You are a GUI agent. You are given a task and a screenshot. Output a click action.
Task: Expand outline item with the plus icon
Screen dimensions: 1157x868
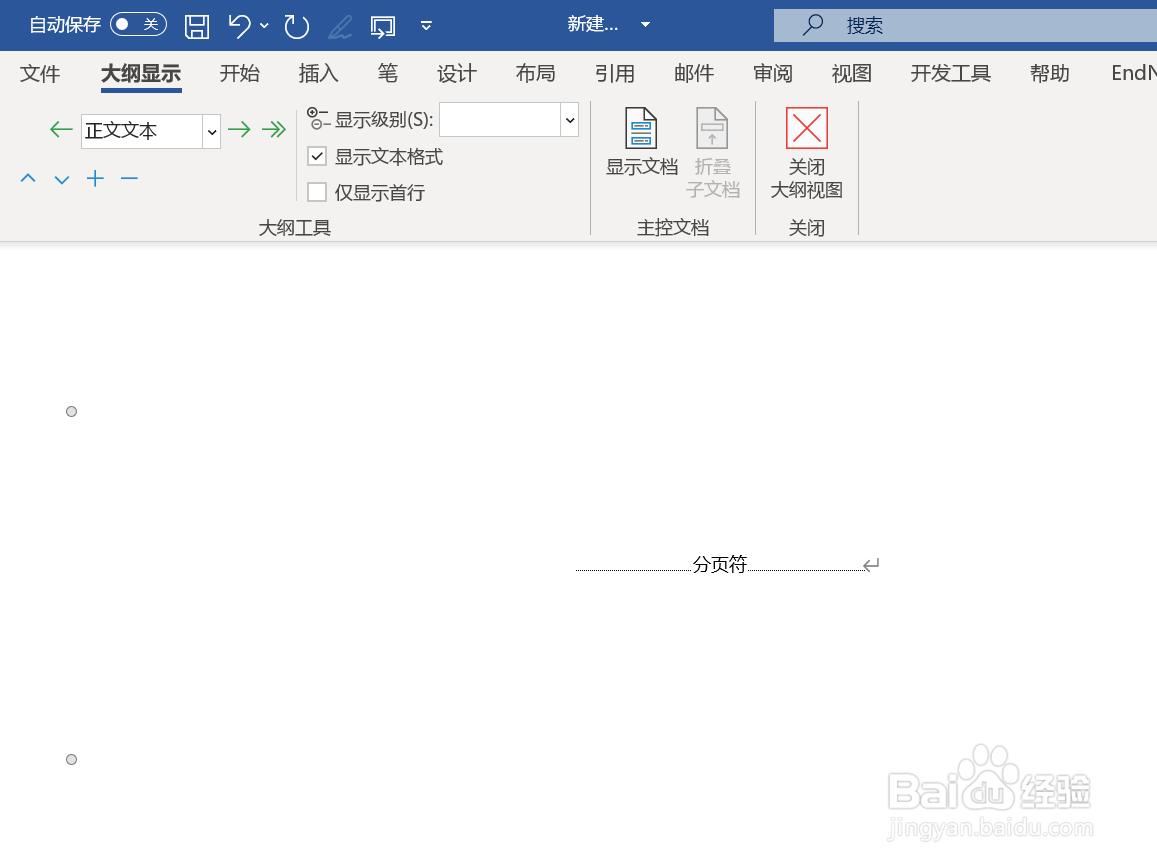click(x=95, y=178)
